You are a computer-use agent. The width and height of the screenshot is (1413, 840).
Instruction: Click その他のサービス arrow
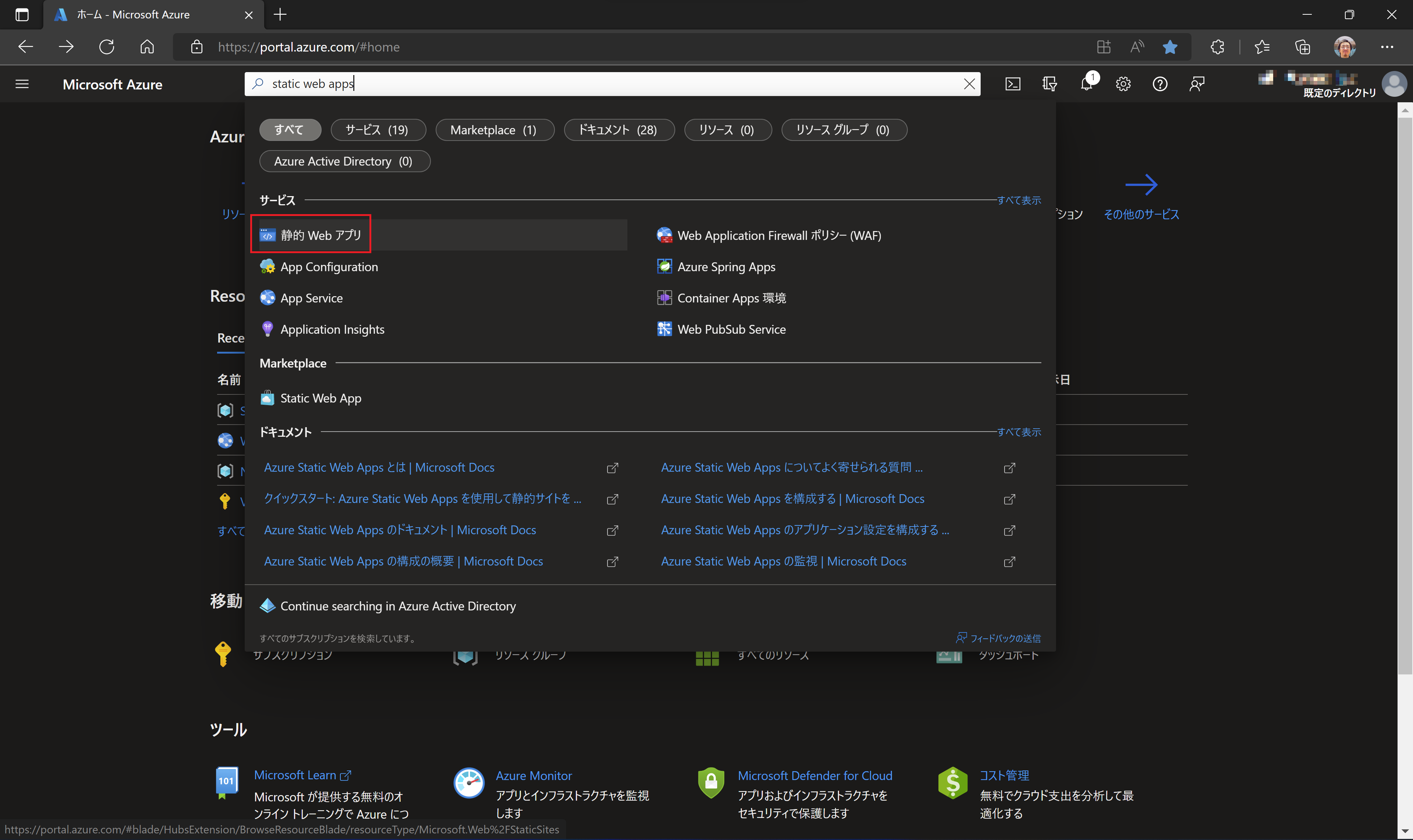pyautogui.click(x=1141, y=185)
